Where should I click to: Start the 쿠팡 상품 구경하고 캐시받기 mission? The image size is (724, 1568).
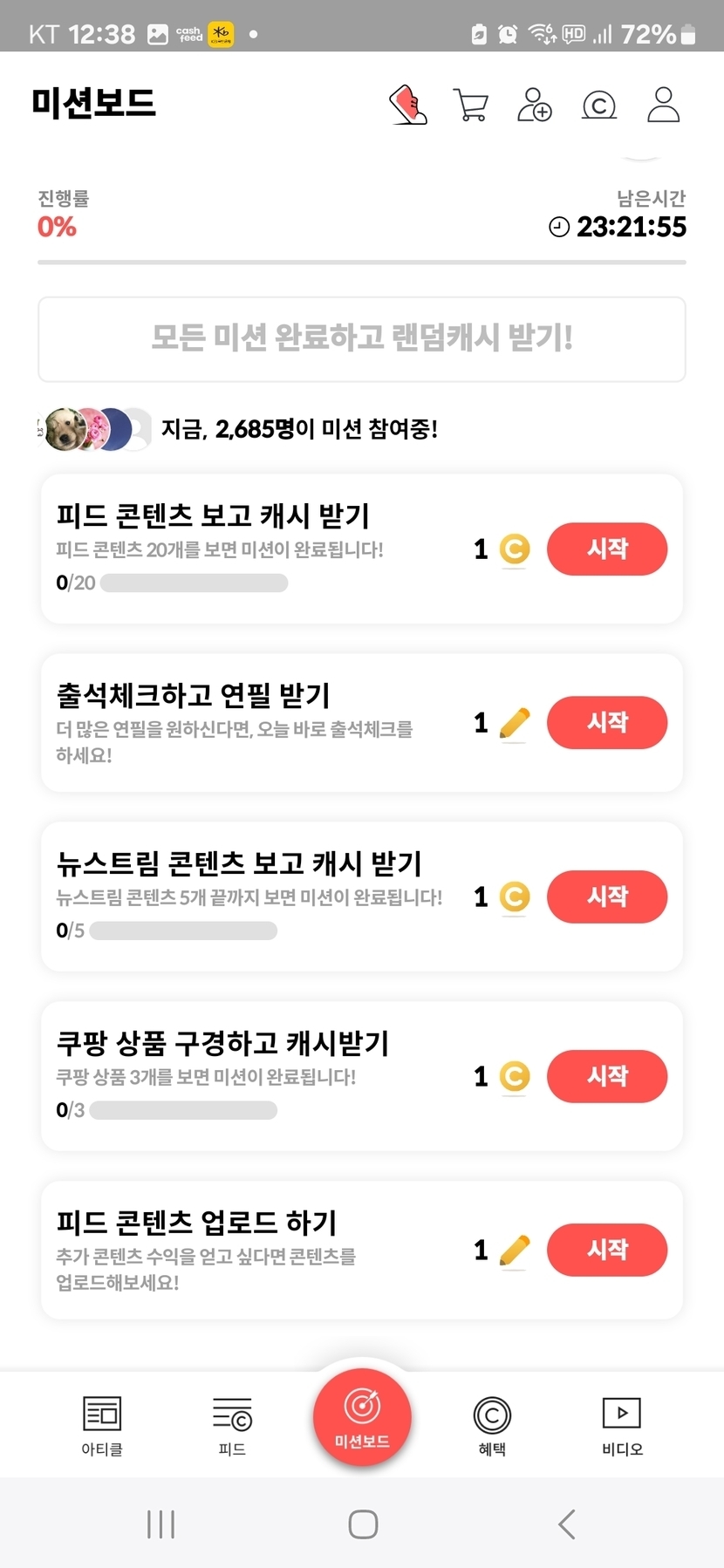point(607,1075)
